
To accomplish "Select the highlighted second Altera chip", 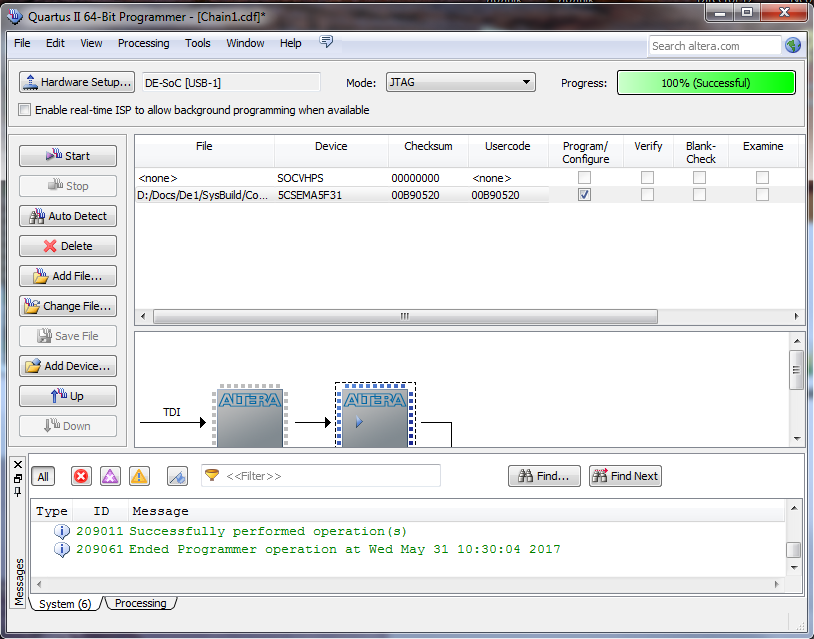I will tap(375, 415).
